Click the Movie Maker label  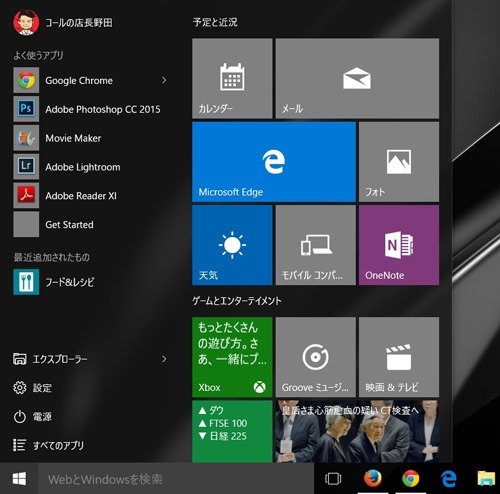click(73, 138)
